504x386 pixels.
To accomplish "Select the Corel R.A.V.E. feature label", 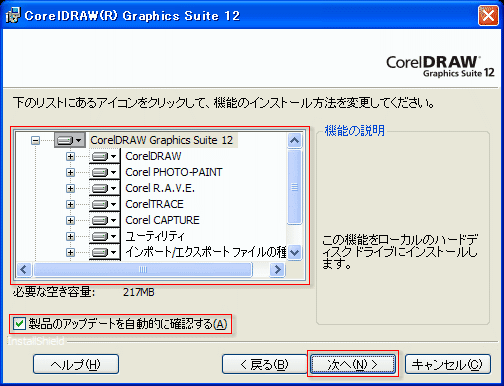I will pyautogui.click(x=160, y=188).
